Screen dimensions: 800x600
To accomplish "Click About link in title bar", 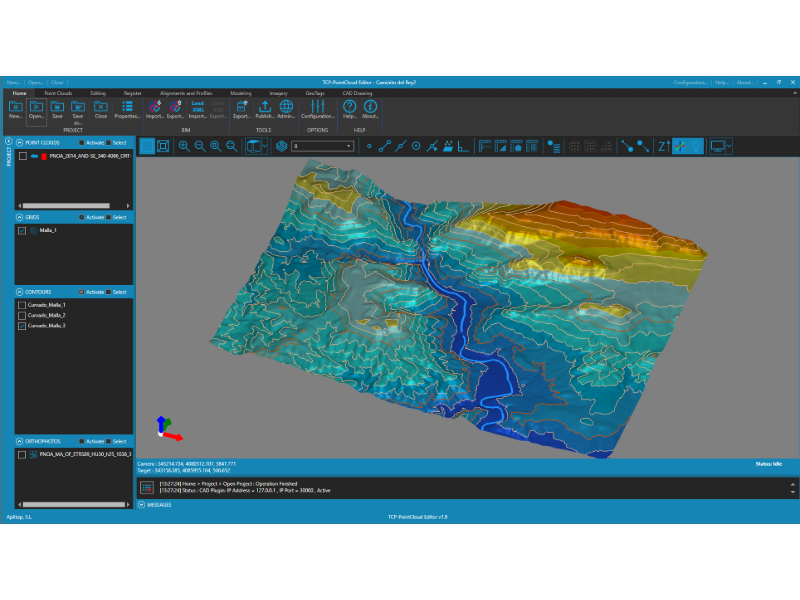I will (x=745, y=82).
